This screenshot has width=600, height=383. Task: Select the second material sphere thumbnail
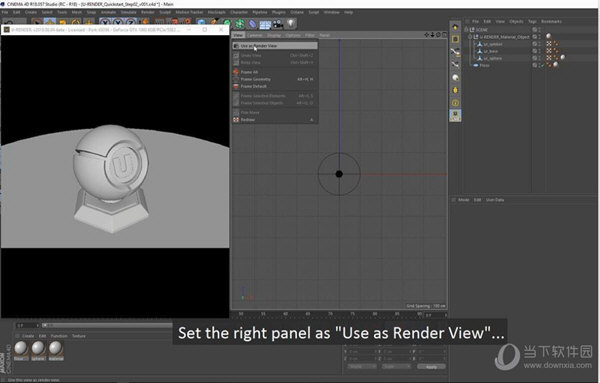coord(38,350)
